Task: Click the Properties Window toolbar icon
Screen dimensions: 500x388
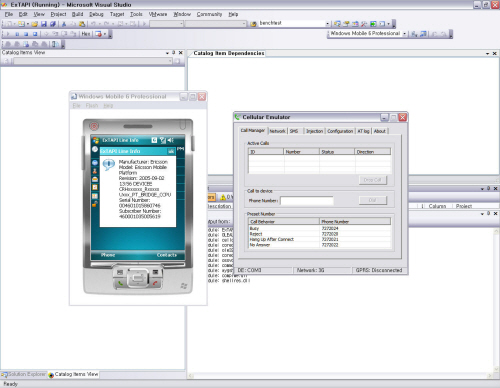Action: pos(346,24)
